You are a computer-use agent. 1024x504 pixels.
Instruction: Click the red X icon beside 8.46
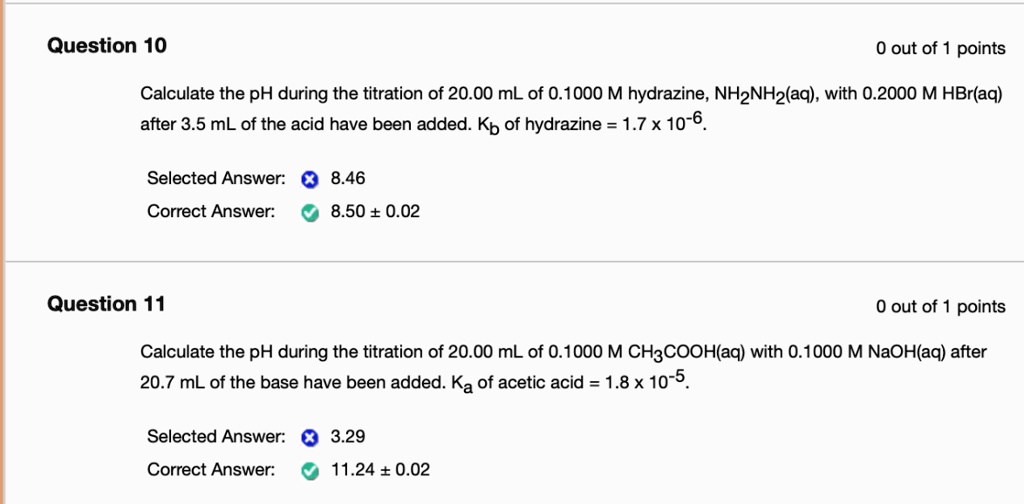[310, 180]
